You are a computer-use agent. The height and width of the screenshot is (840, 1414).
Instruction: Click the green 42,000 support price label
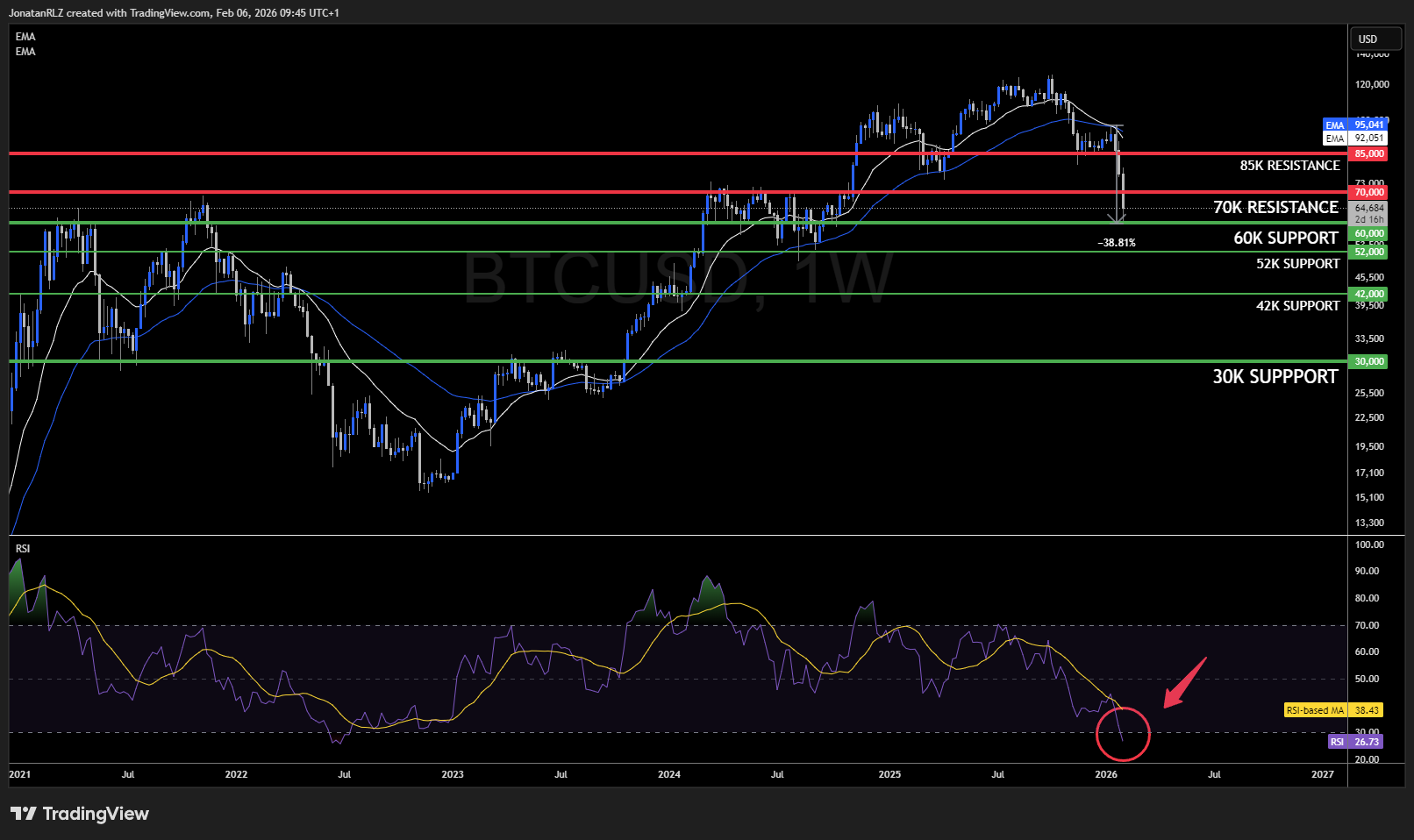(x=1368, y=293)
